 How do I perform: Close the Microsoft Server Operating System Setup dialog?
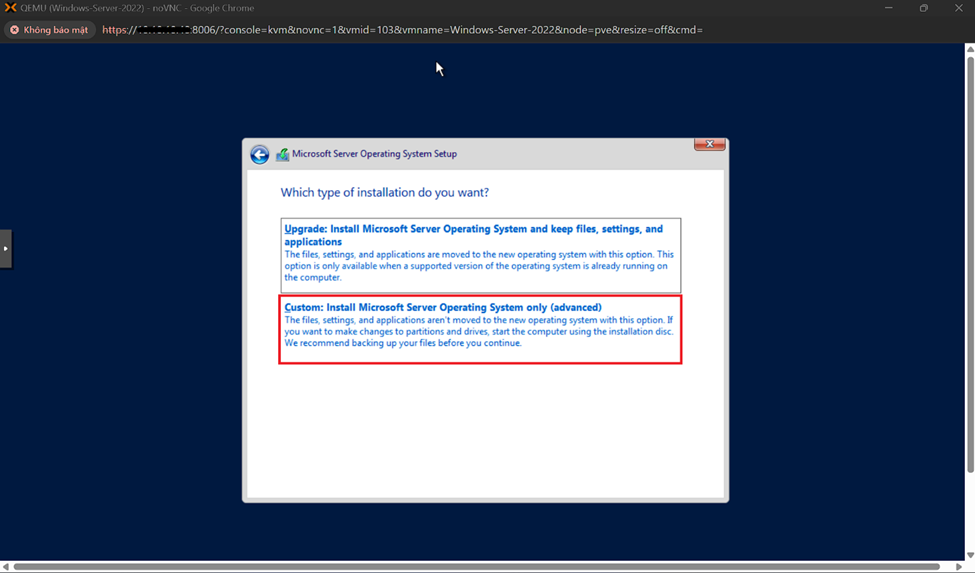click(709, 144)
